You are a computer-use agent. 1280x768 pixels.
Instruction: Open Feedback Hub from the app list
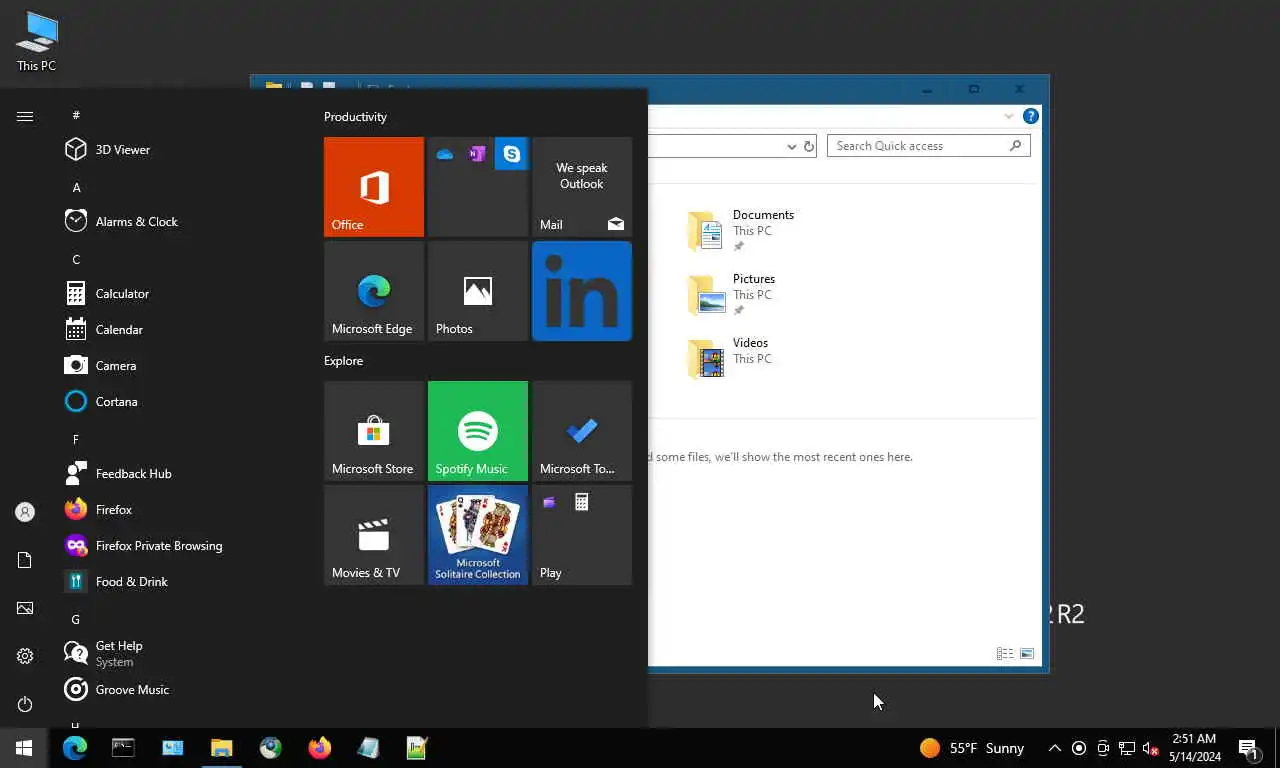point(178,474)
